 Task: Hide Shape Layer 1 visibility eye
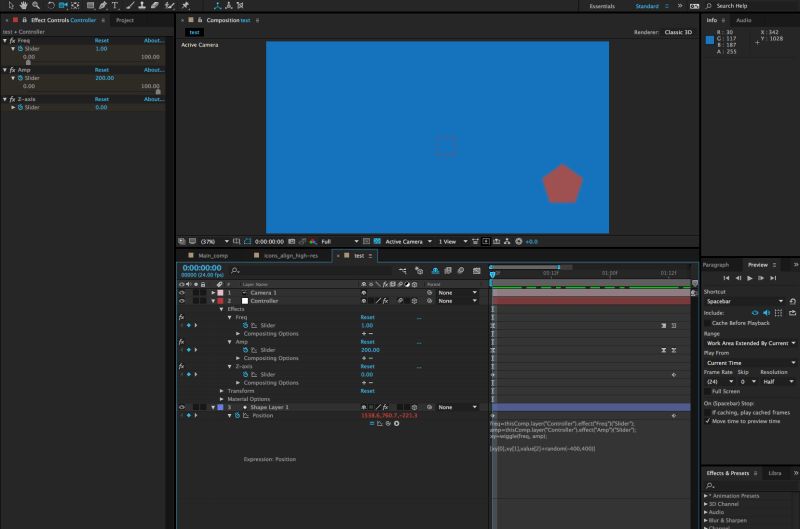pos(182,407)
